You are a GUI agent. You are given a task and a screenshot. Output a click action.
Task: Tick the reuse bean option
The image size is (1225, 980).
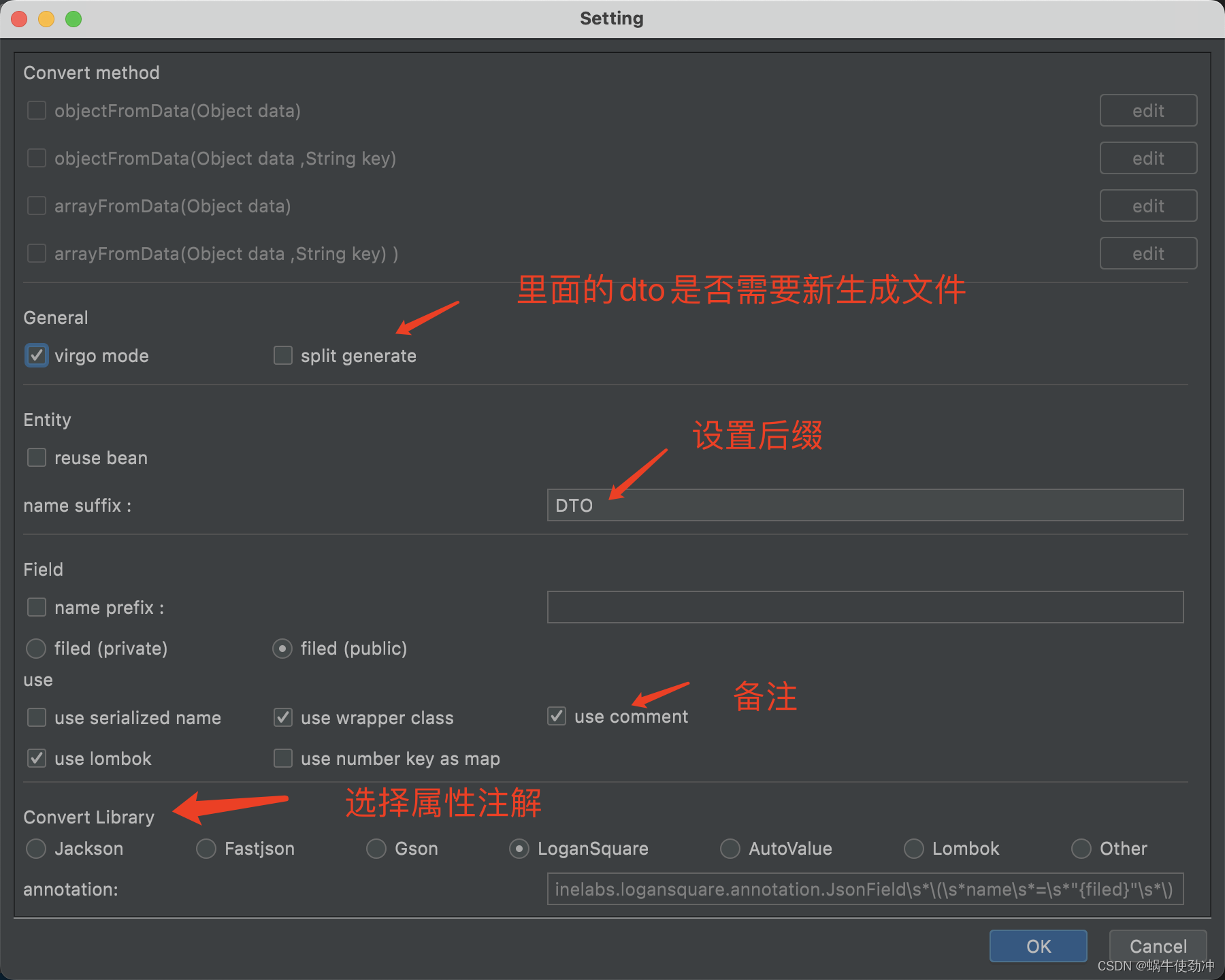point(37,457)
